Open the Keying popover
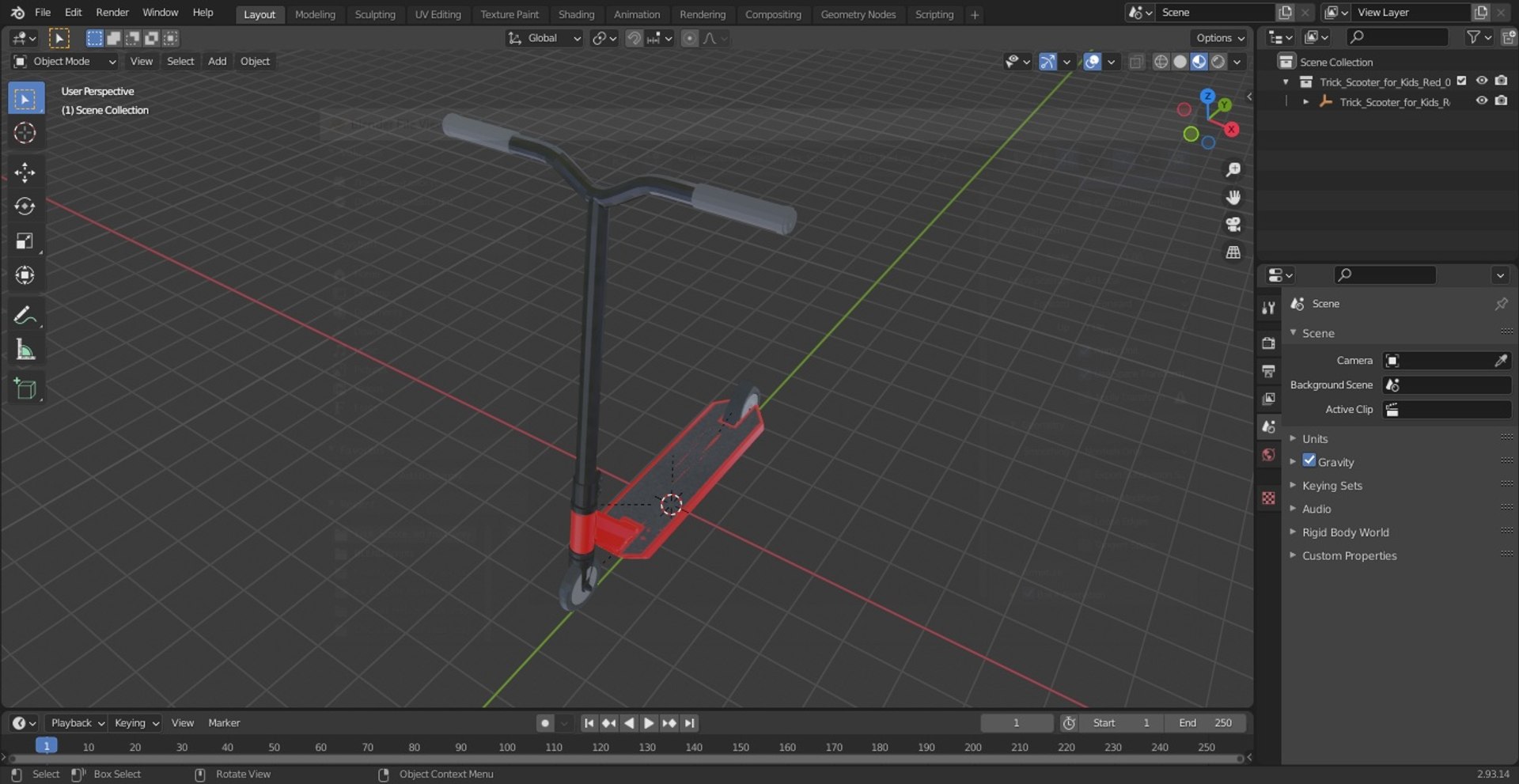 [x=135, y=723]
